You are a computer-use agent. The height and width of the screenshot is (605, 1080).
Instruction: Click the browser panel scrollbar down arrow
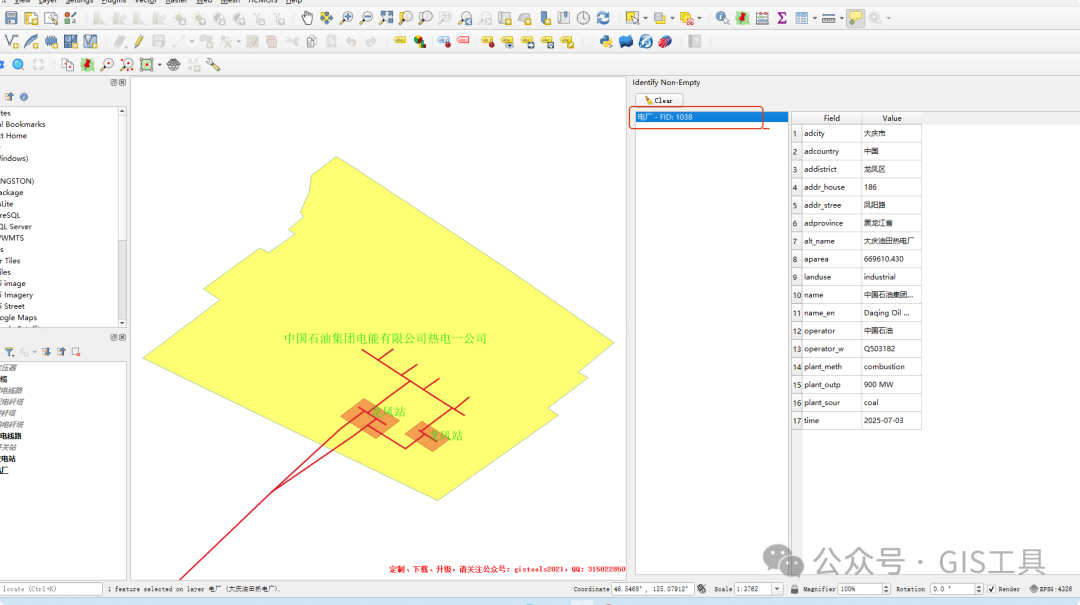point(122,323)
